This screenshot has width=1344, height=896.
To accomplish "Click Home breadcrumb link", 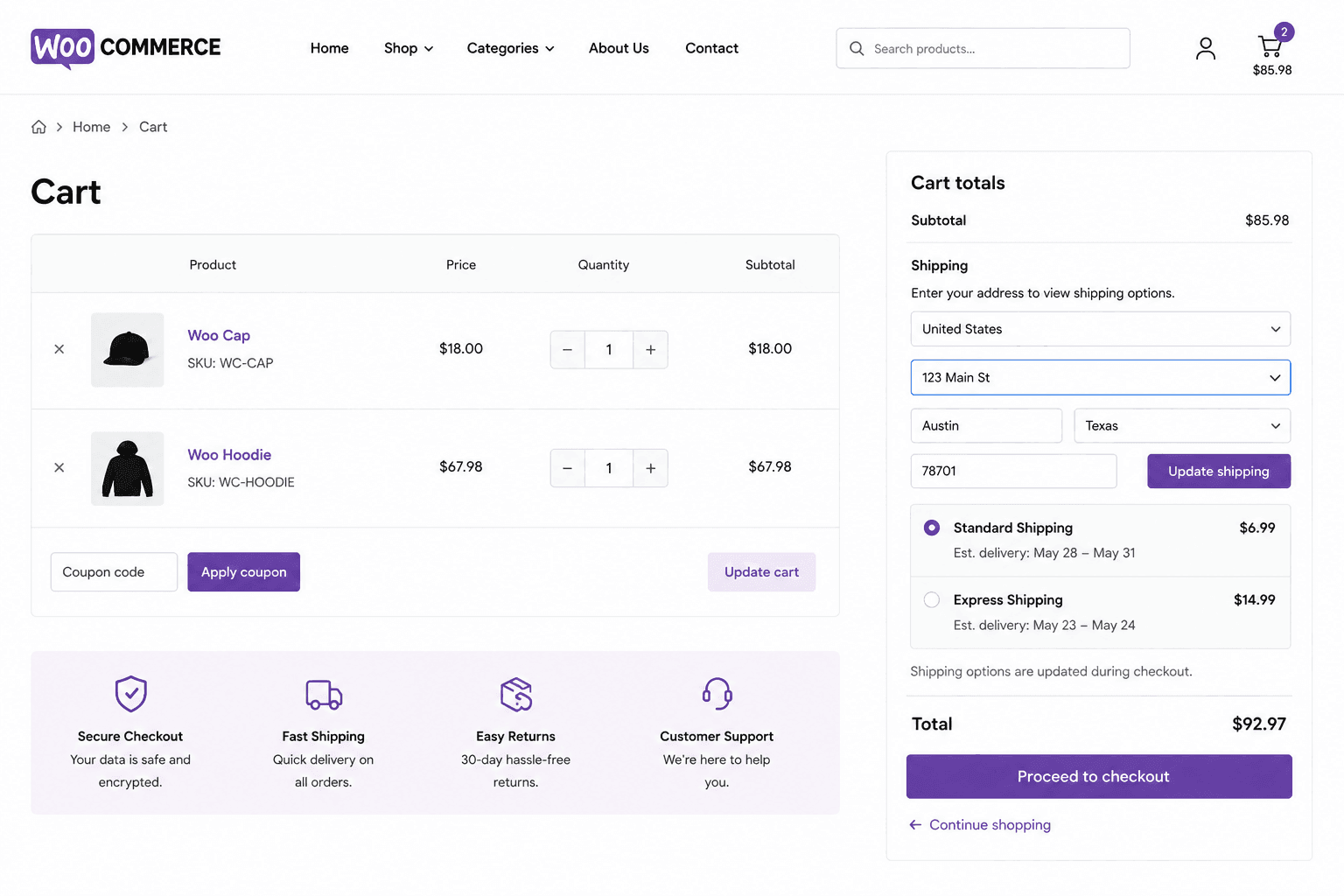I will 92,127.
